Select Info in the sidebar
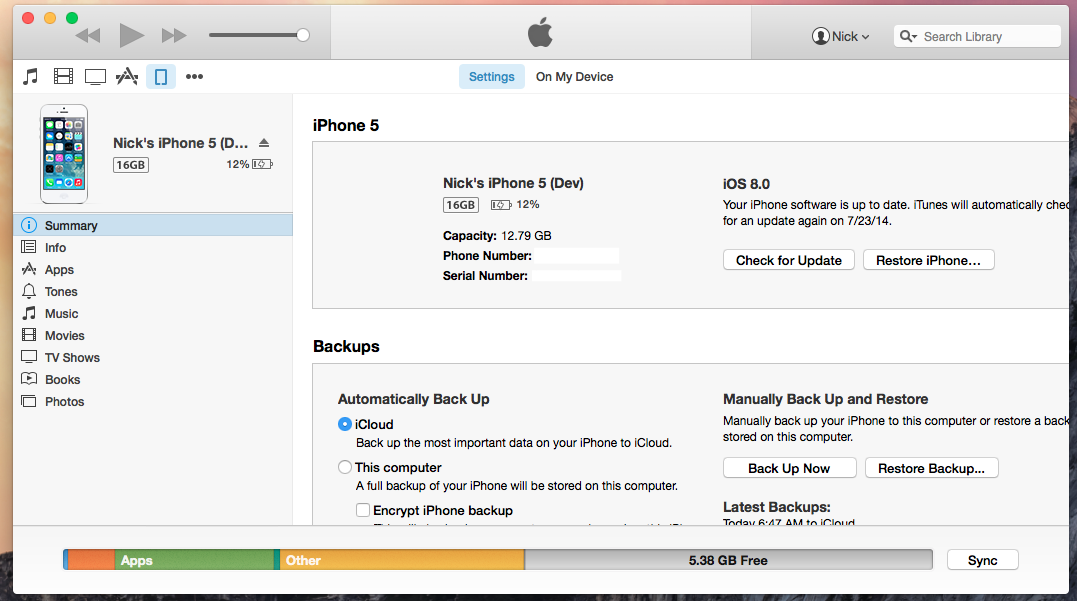Screen dimensions: 1077x601 point(152,247)
